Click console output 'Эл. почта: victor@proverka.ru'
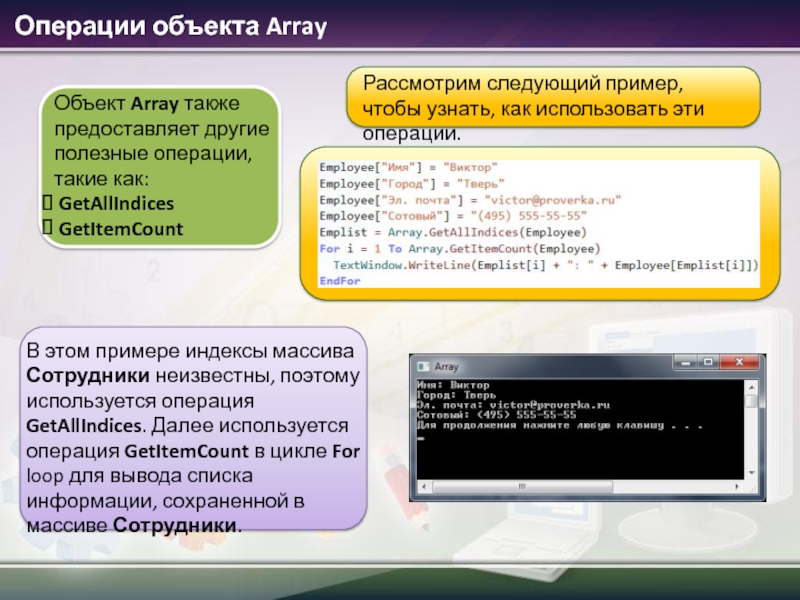The image size is (800, 600). point(513,405)
